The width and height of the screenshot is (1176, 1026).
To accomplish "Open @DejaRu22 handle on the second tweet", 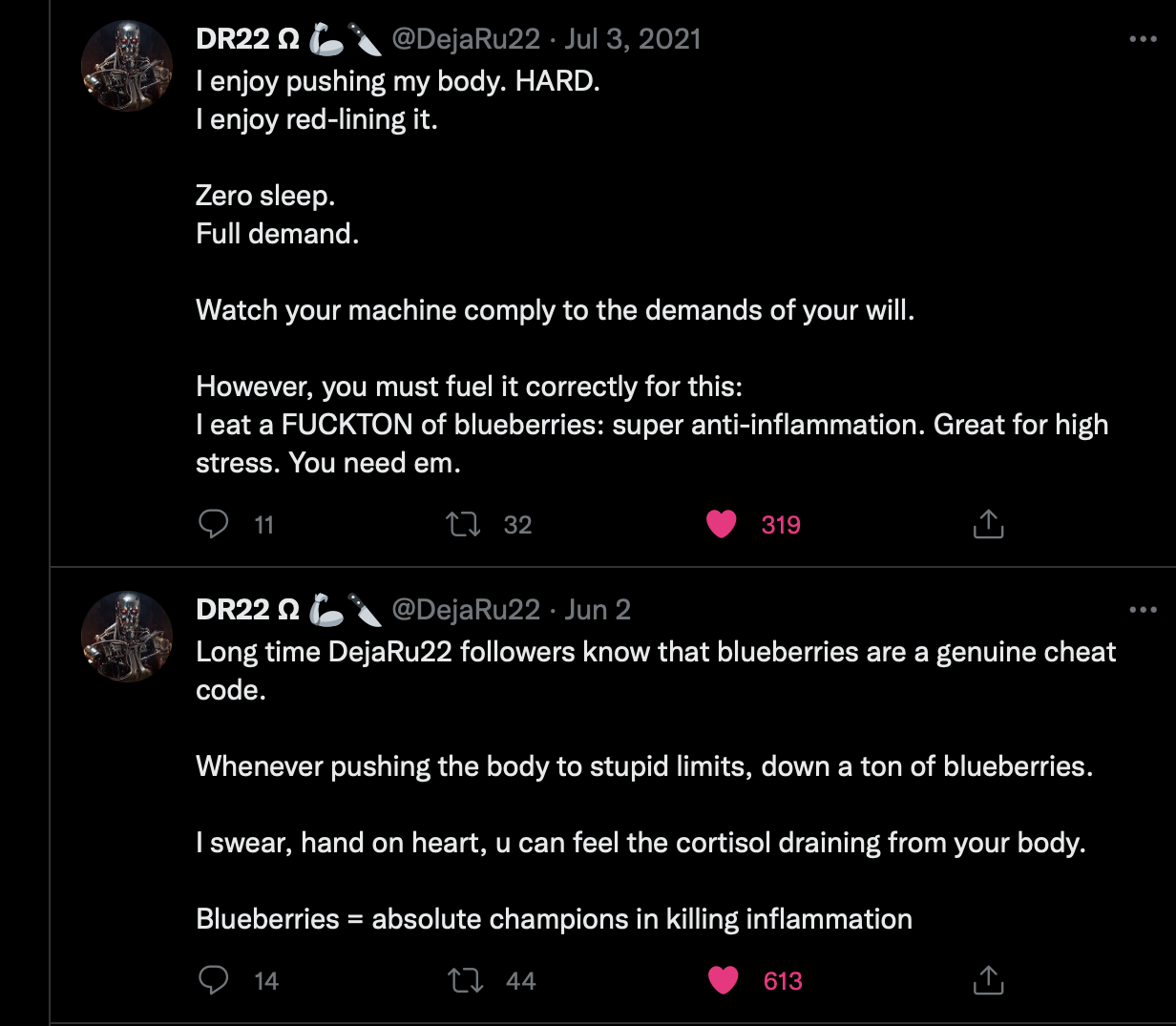I will click(466, 610).
